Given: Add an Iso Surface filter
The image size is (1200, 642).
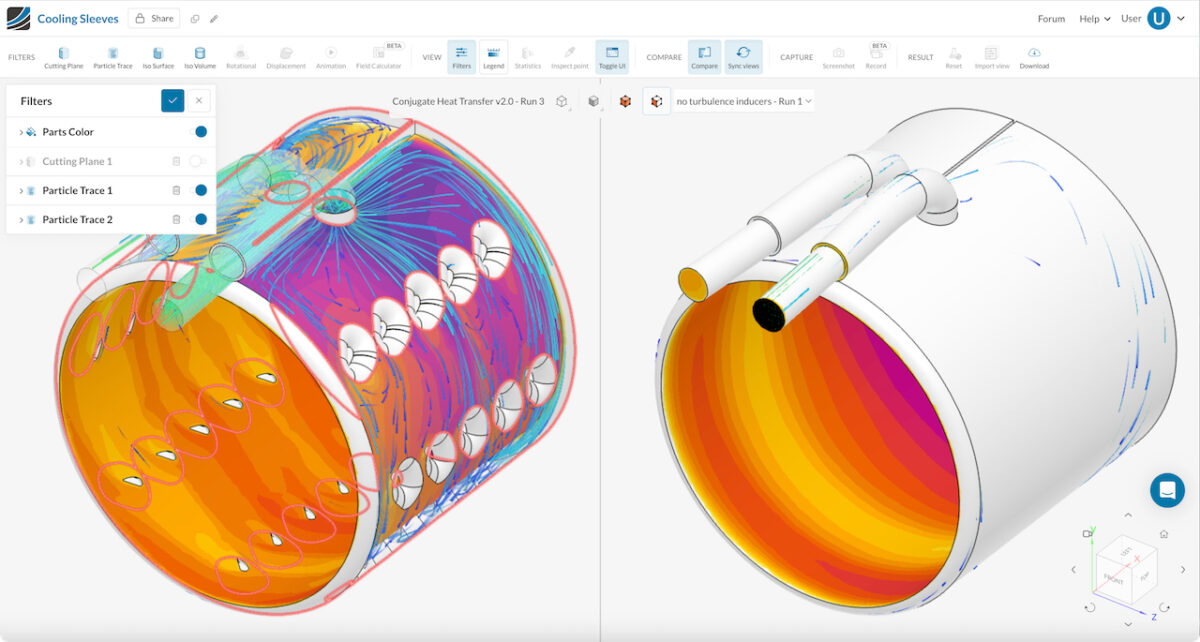Looking at the screenshot, I should pyautogui.click(x=158, y=58).
